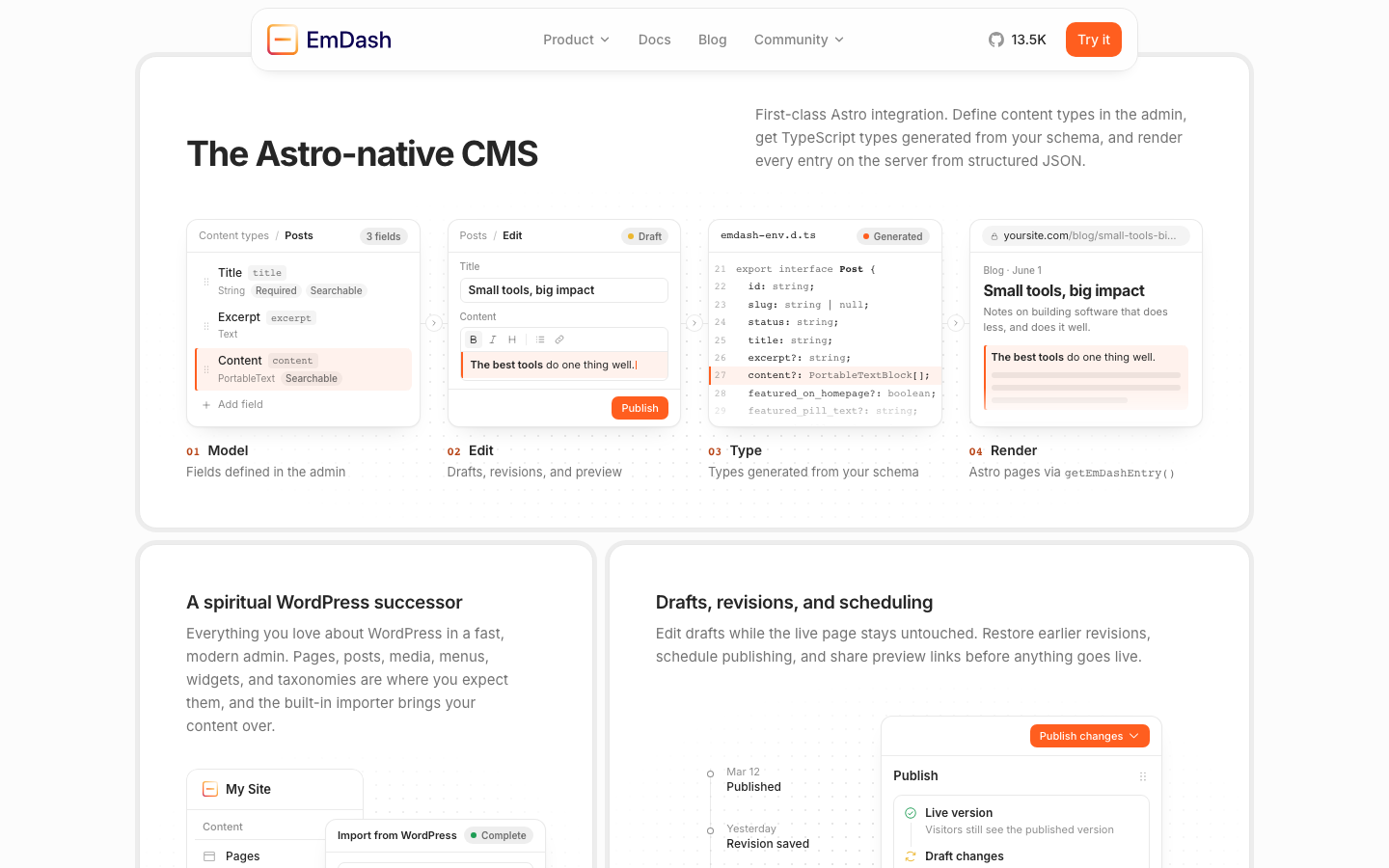Screen dimensions: 1389x868
Task: Click the orange Publish button in the Edit card
Action: point(640,408)
